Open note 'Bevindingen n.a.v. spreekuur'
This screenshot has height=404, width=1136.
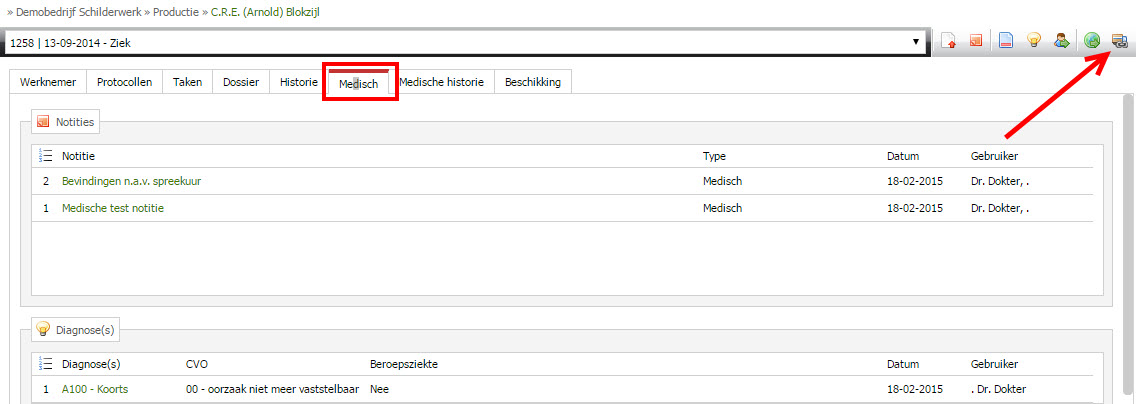[131, 181]
